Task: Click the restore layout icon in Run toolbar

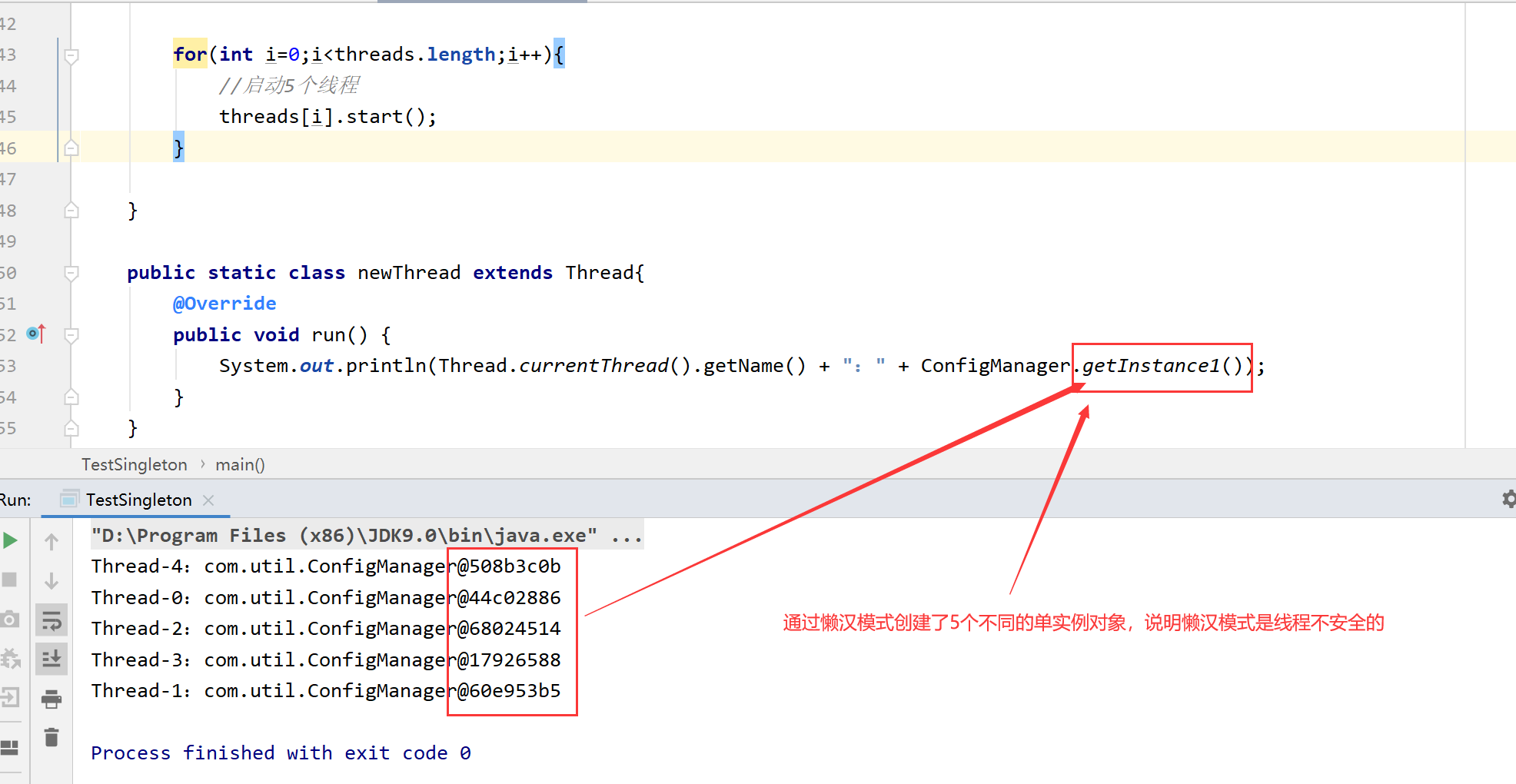Action: (9, 747)
